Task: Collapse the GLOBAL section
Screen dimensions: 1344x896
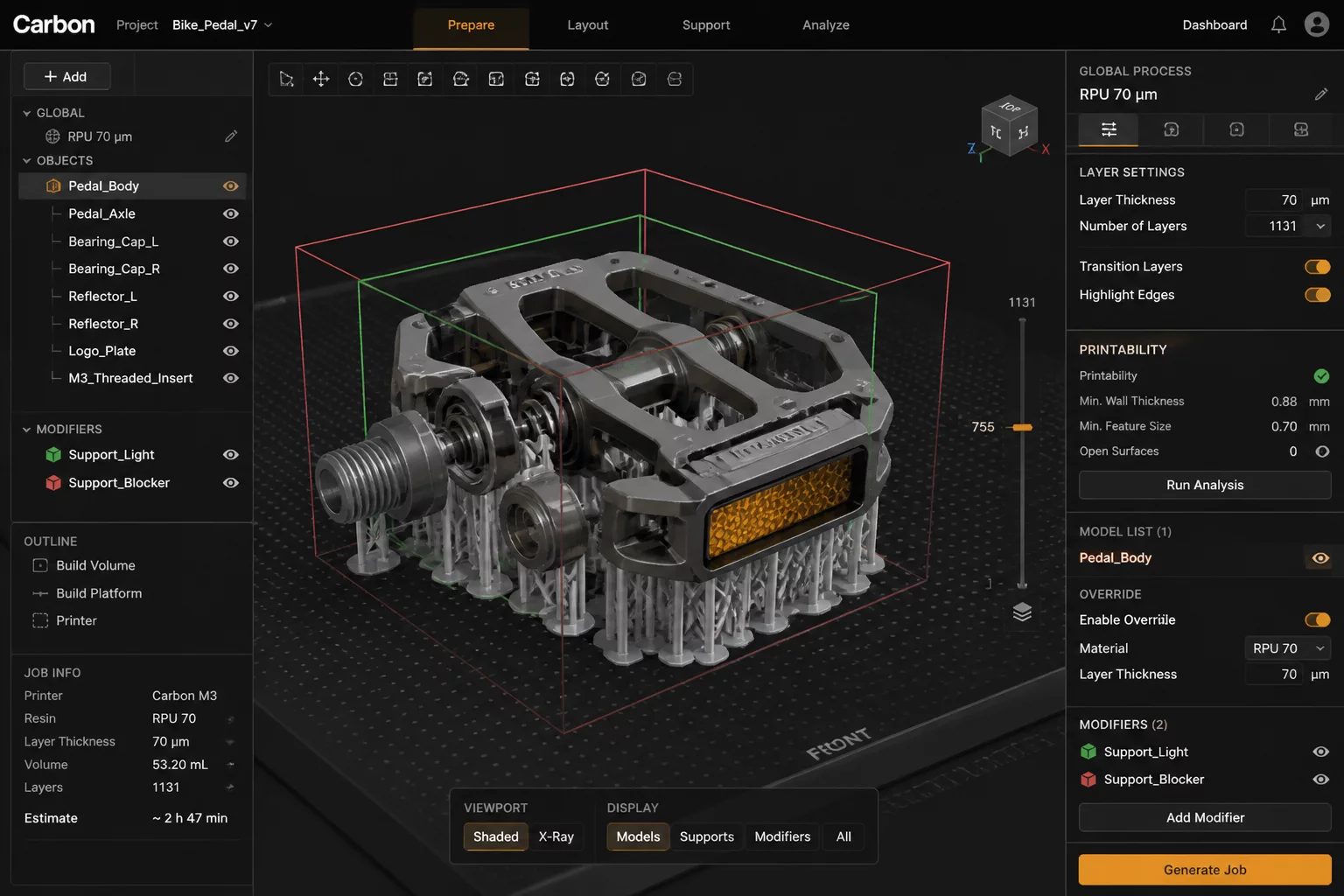Action: 26,114
